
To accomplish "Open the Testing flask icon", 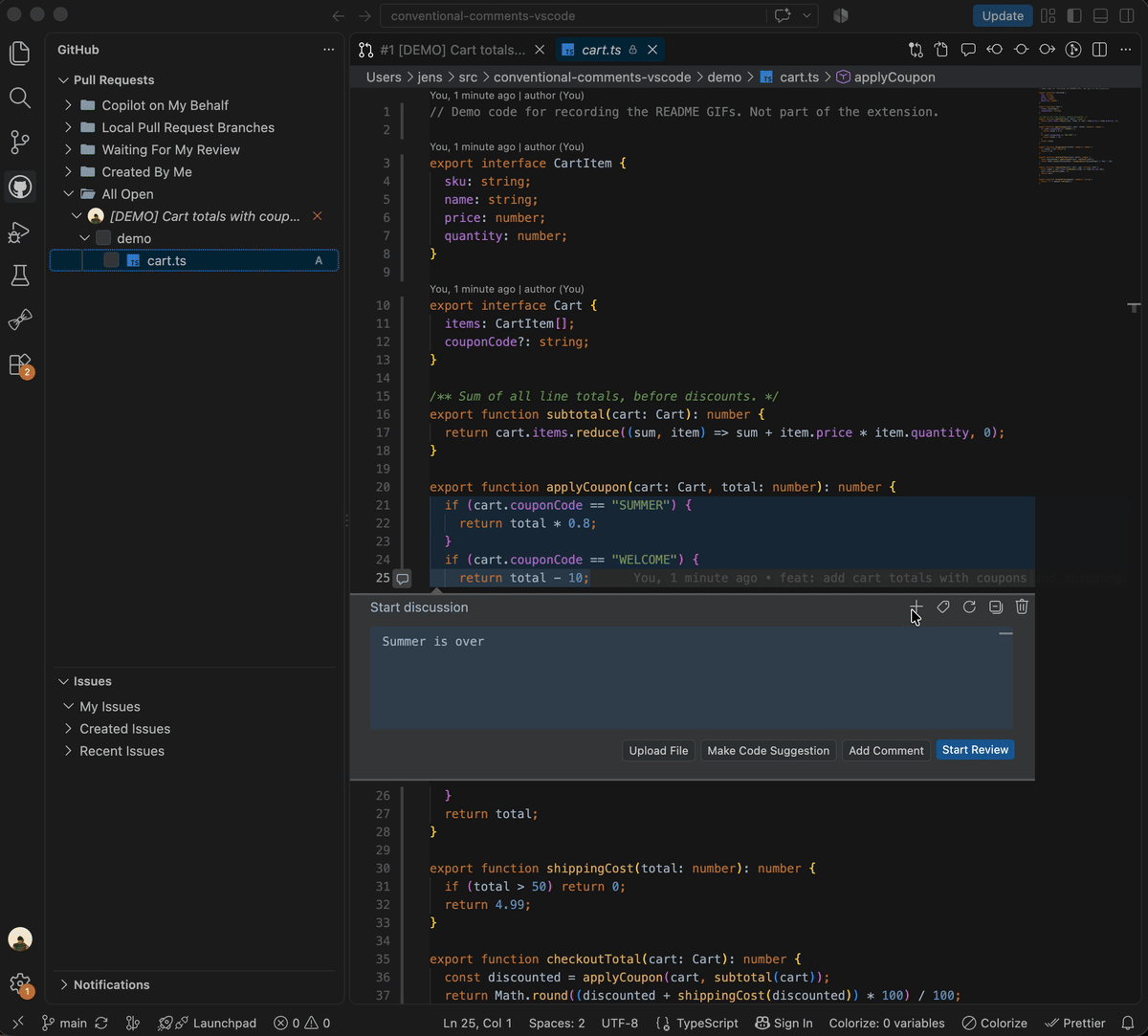I will pyautogui.click(x=20, y=276).
